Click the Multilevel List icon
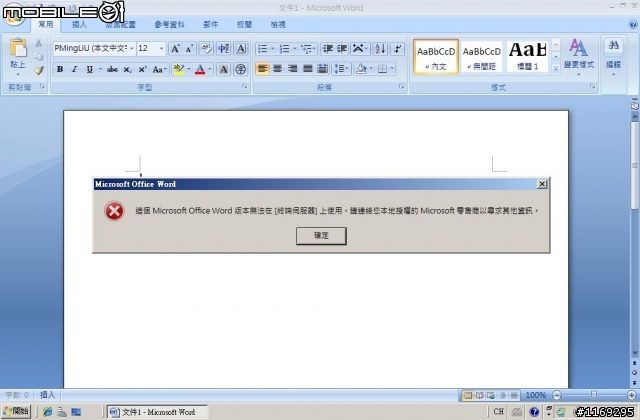The width and height of the screenshot is (640, 420). coord(307,49)
